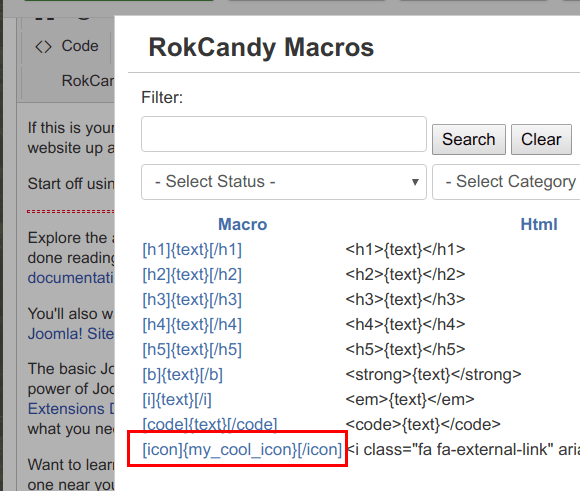Click the Code toolbar button in editor

point(67,46)
